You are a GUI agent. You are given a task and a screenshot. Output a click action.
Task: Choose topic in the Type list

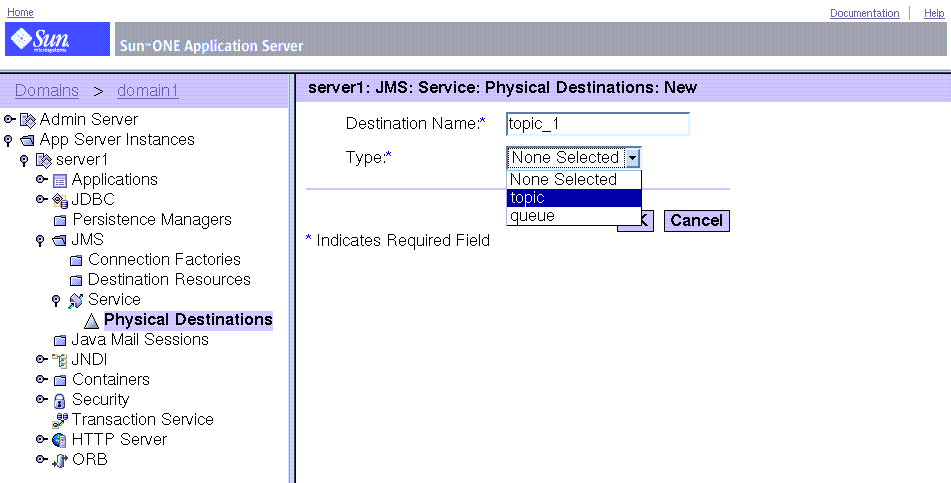point(574,198)
